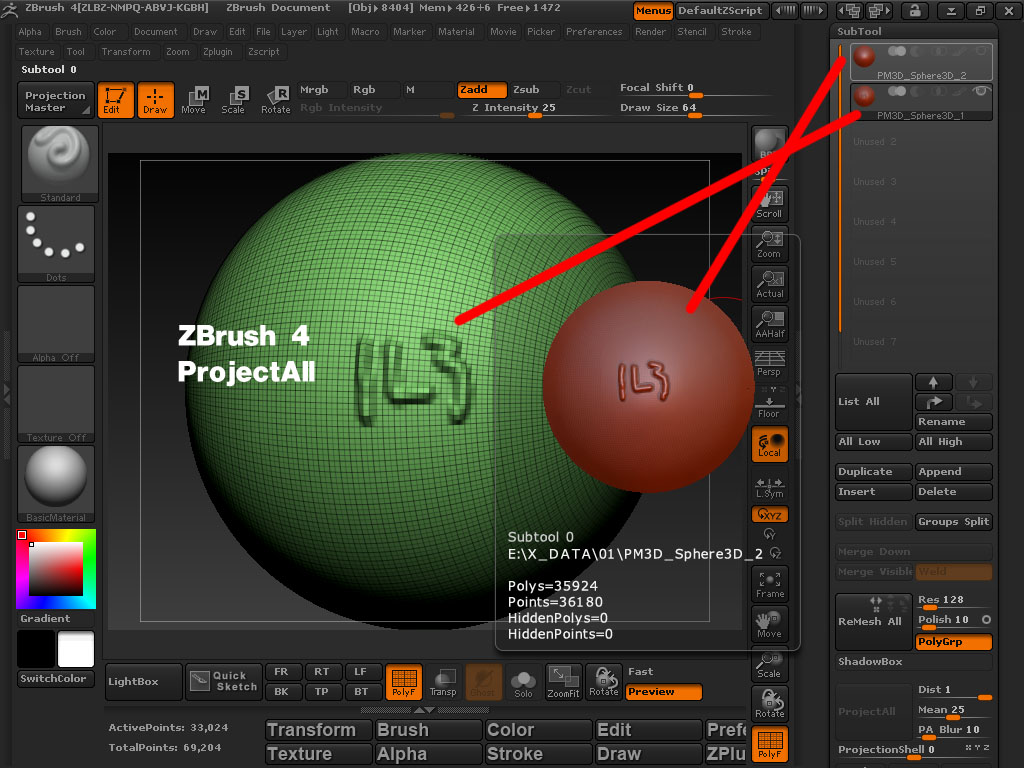
Task: Open the Render menu
Action: (x=650, y=31)
